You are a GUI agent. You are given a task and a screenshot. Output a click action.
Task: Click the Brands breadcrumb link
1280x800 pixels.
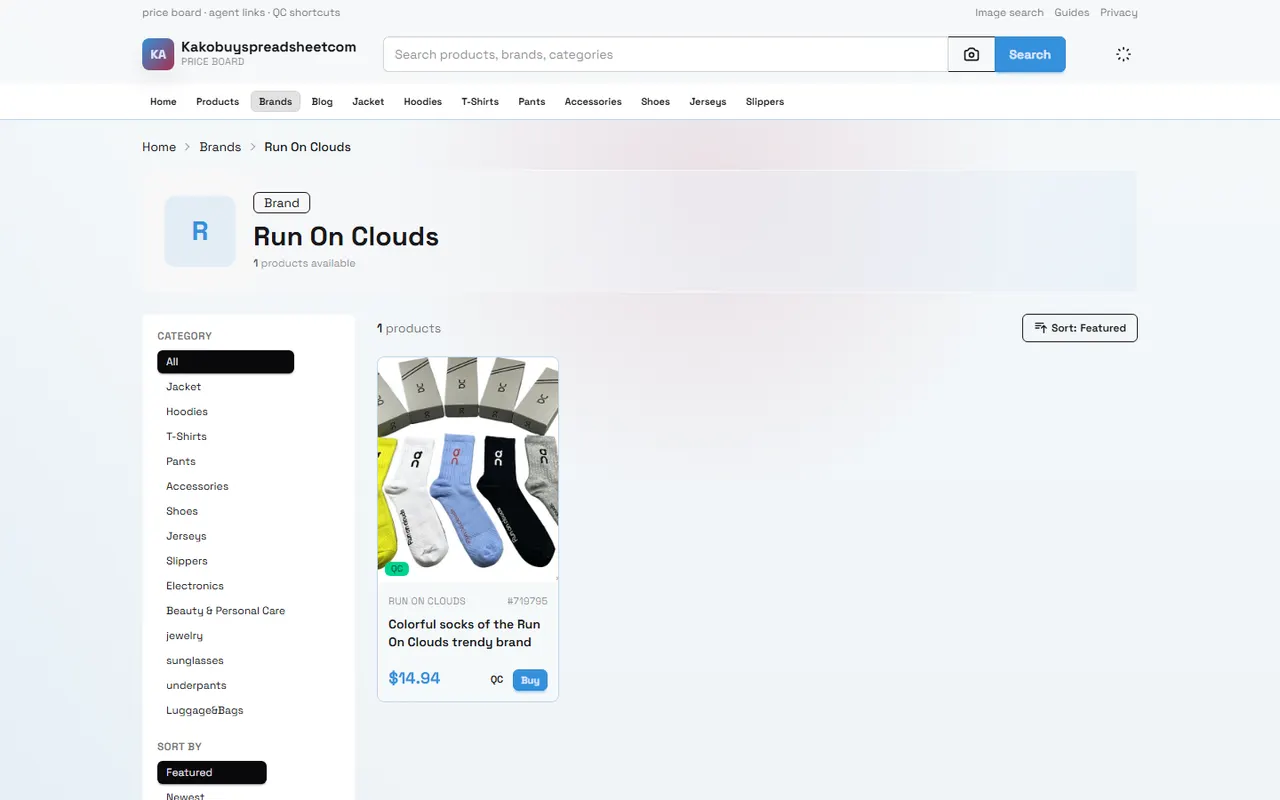(220, 147)
